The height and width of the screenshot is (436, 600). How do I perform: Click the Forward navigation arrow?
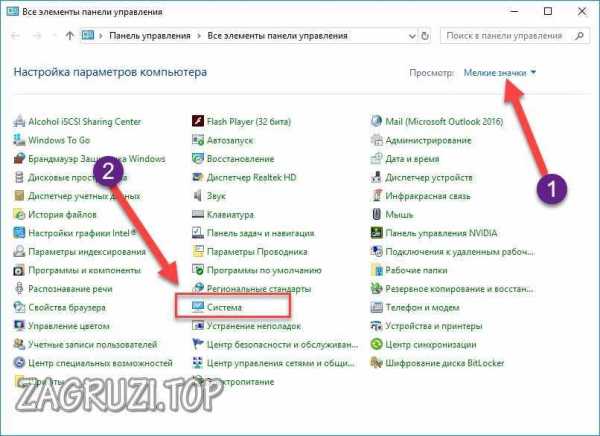37,36
